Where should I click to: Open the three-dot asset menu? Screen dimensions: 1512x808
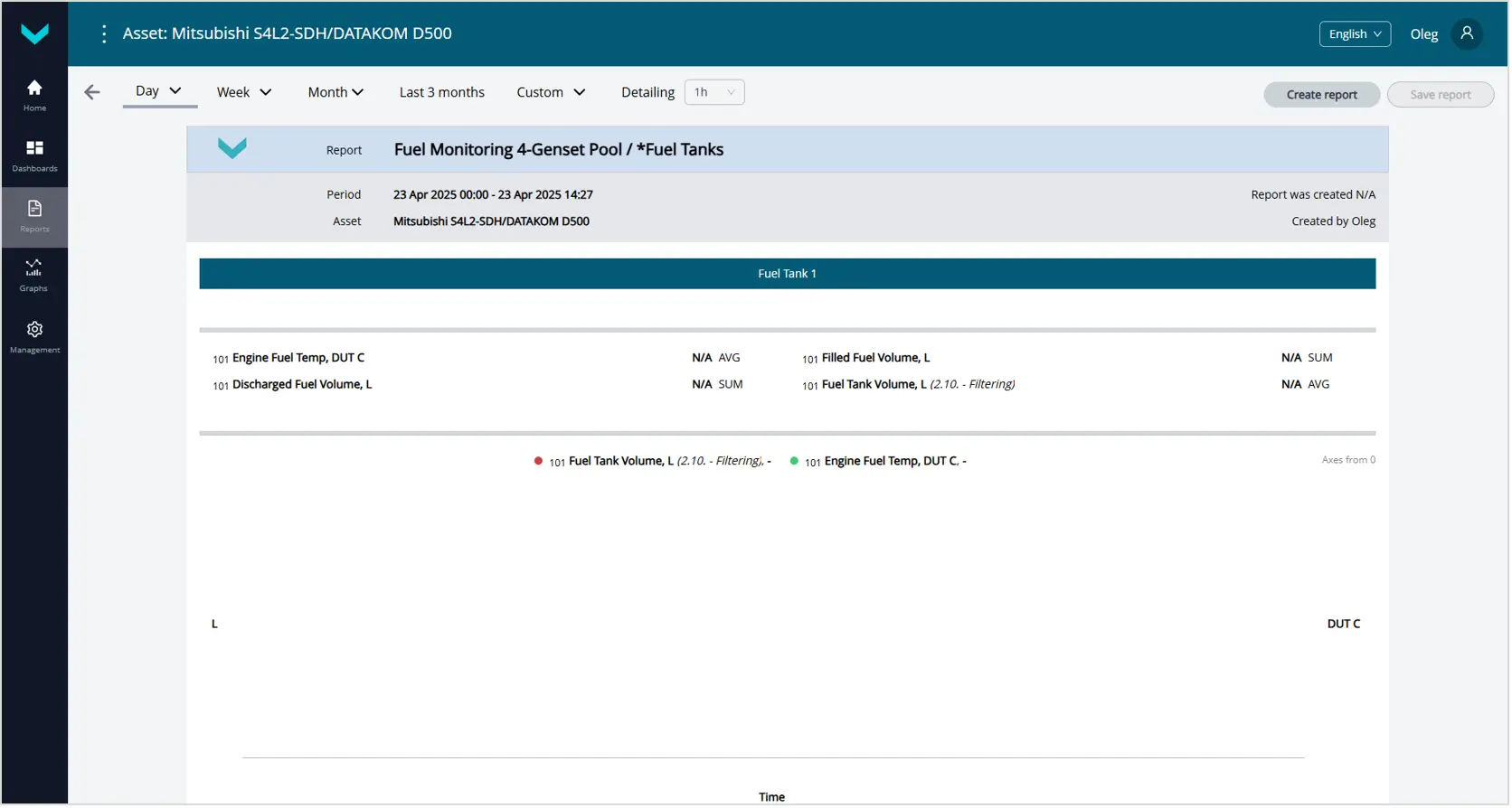[104, 33]
